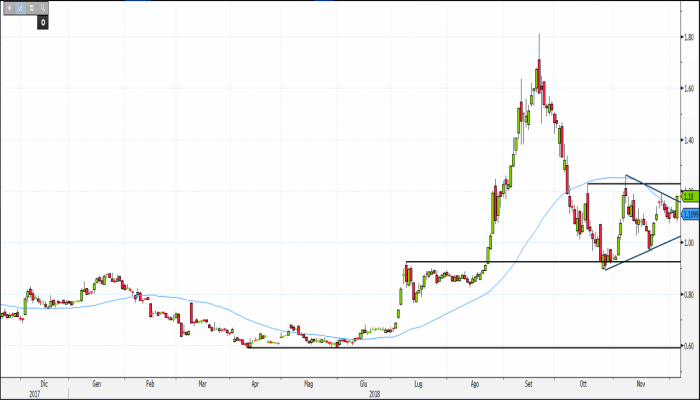
Task: Click the Apr month label on time axis
Action: click(256, 382)
